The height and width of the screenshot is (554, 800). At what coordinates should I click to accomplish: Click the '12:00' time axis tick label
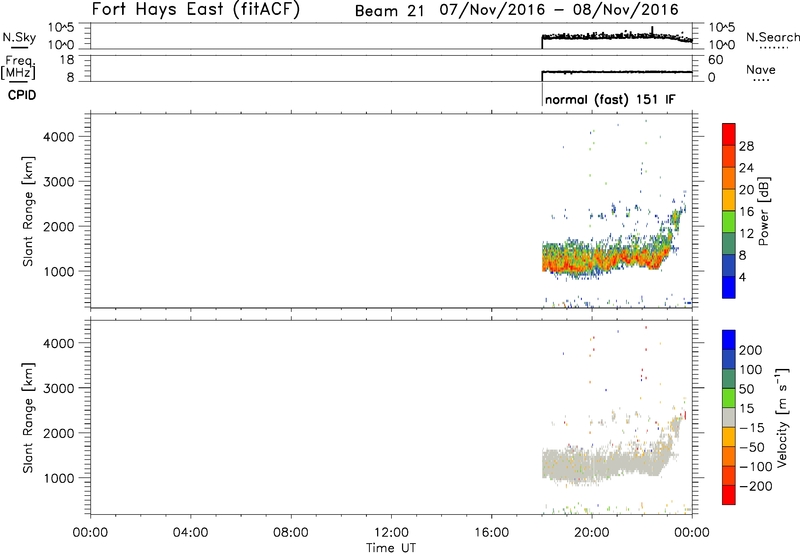(391, 533)
